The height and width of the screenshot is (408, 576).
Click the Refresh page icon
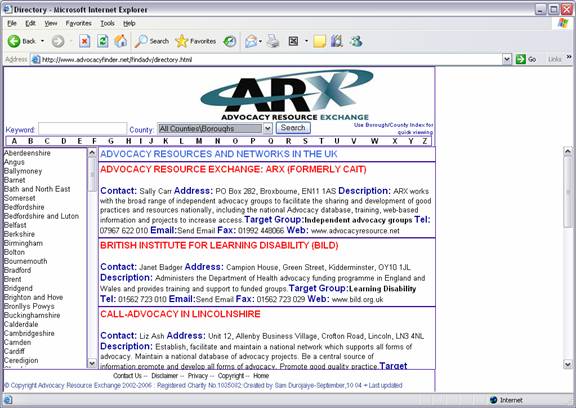(x=102, y=41)
